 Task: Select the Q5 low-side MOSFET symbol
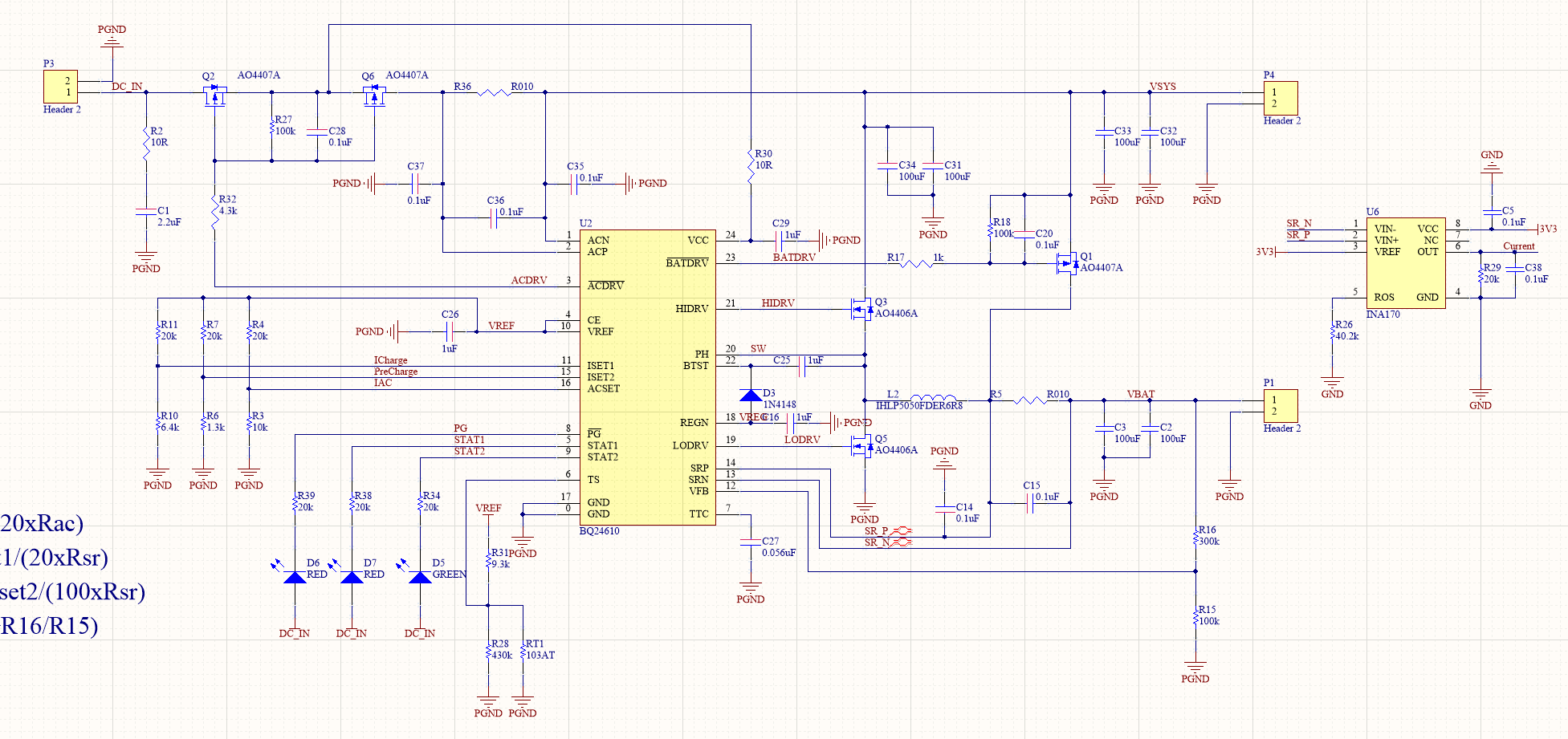(861, 445)
